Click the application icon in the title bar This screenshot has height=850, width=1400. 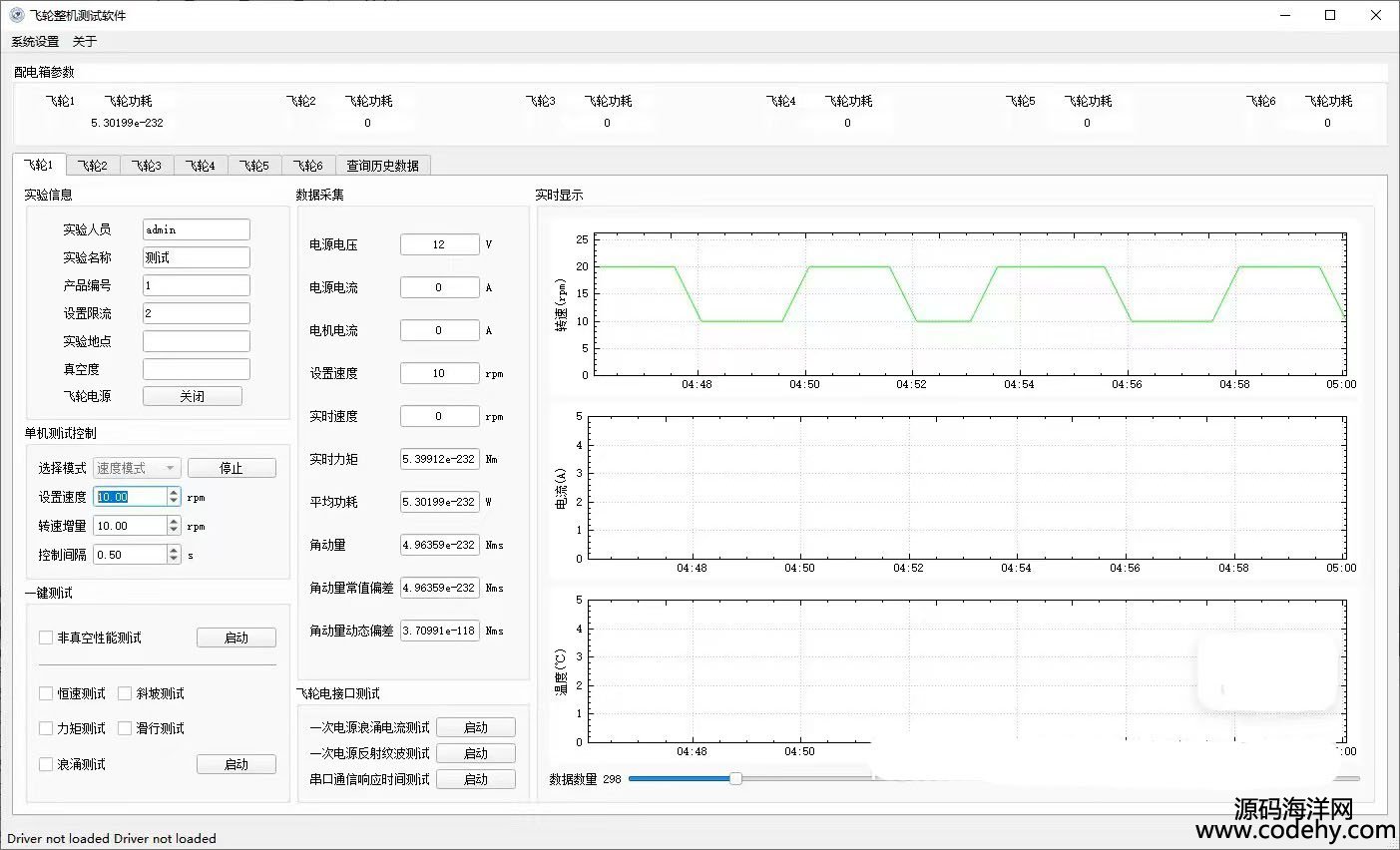[16, 15]
